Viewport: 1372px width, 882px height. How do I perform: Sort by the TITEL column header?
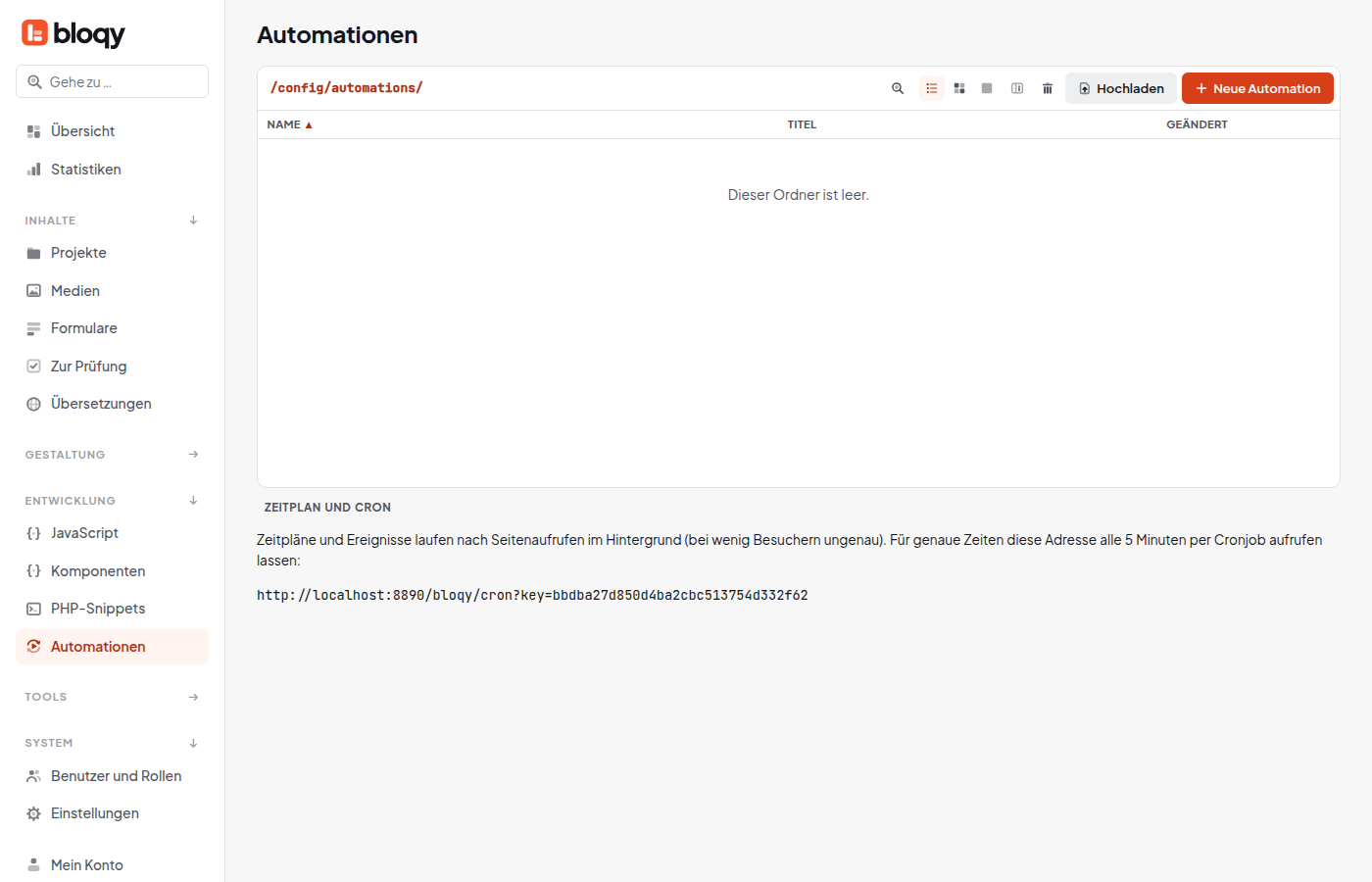click(x=802, y=124)
